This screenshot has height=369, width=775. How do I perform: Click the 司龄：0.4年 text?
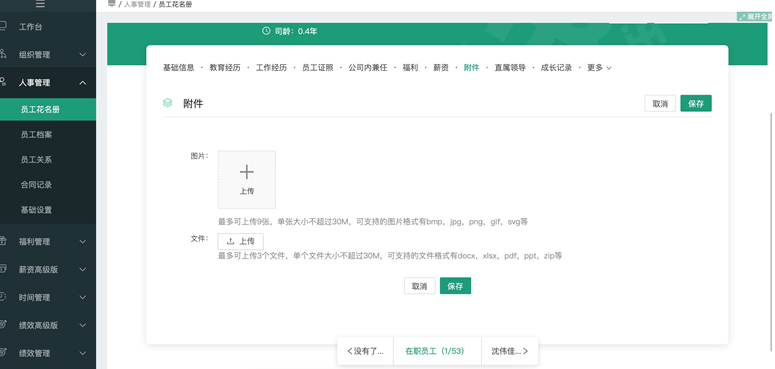point(296,31)
